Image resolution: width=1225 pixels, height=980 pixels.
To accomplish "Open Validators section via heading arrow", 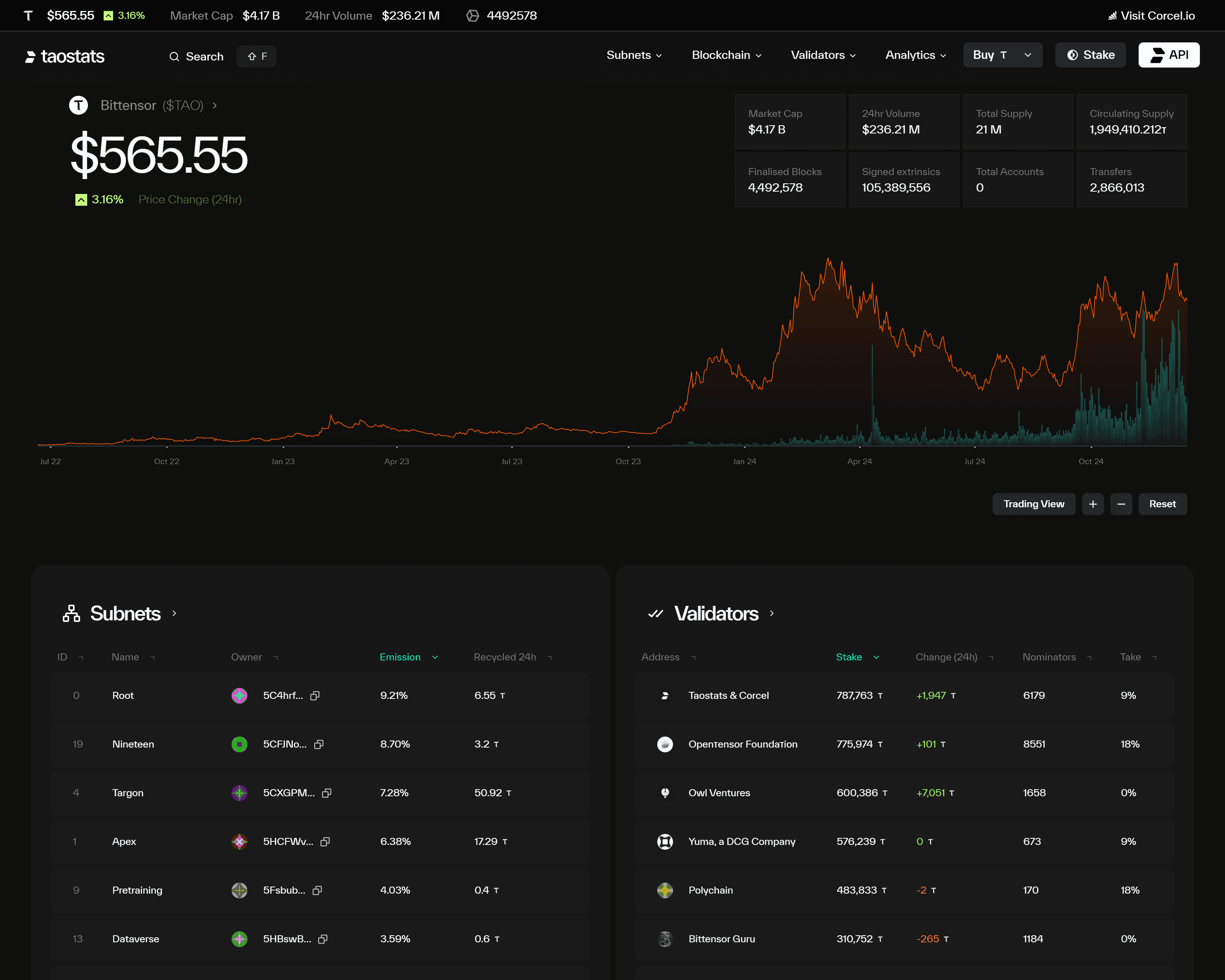I will tap(772, 614).
